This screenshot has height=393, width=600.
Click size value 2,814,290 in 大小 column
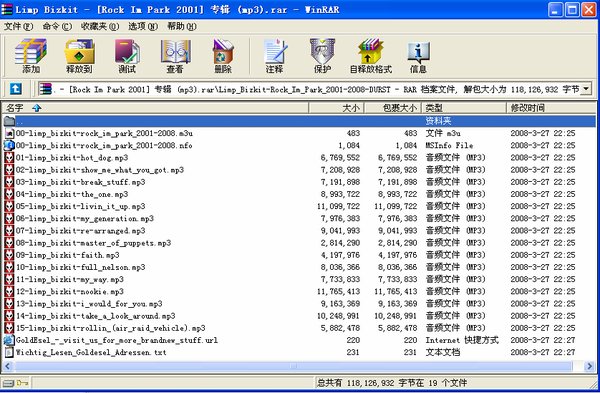pos(341,243)
